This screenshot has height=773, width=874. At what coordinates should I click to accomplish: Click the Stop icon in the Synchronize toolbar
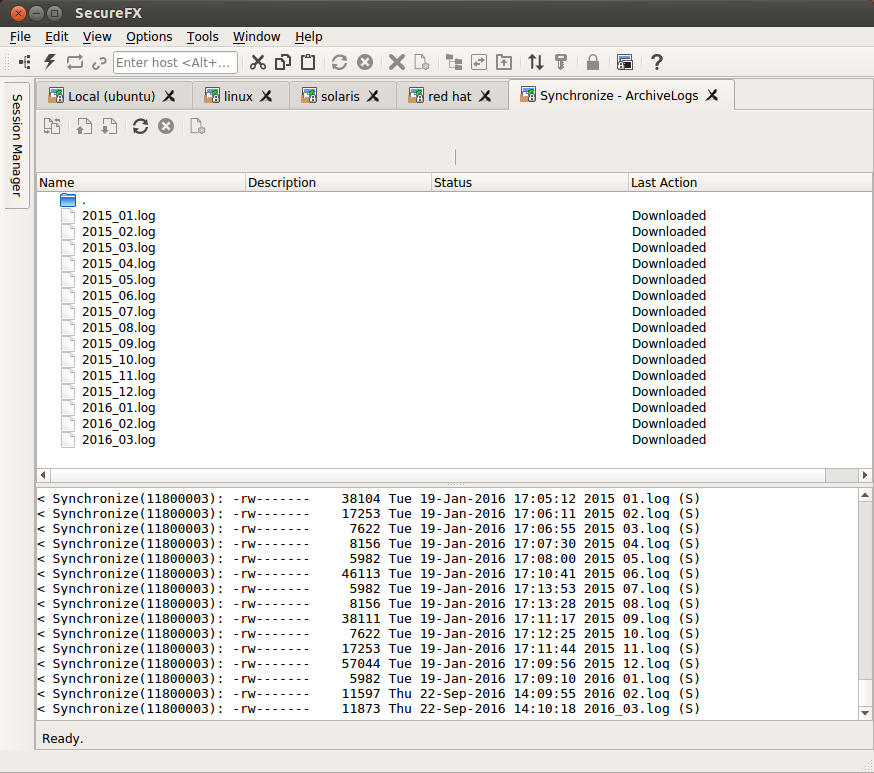tap(166, 126)
